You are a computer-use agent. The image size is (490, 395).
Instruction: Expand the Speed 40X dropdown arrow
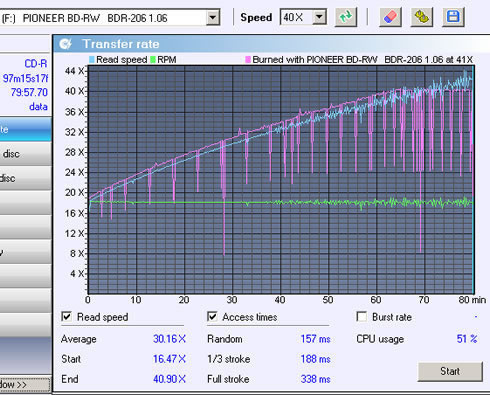click(x=319, y=17)
